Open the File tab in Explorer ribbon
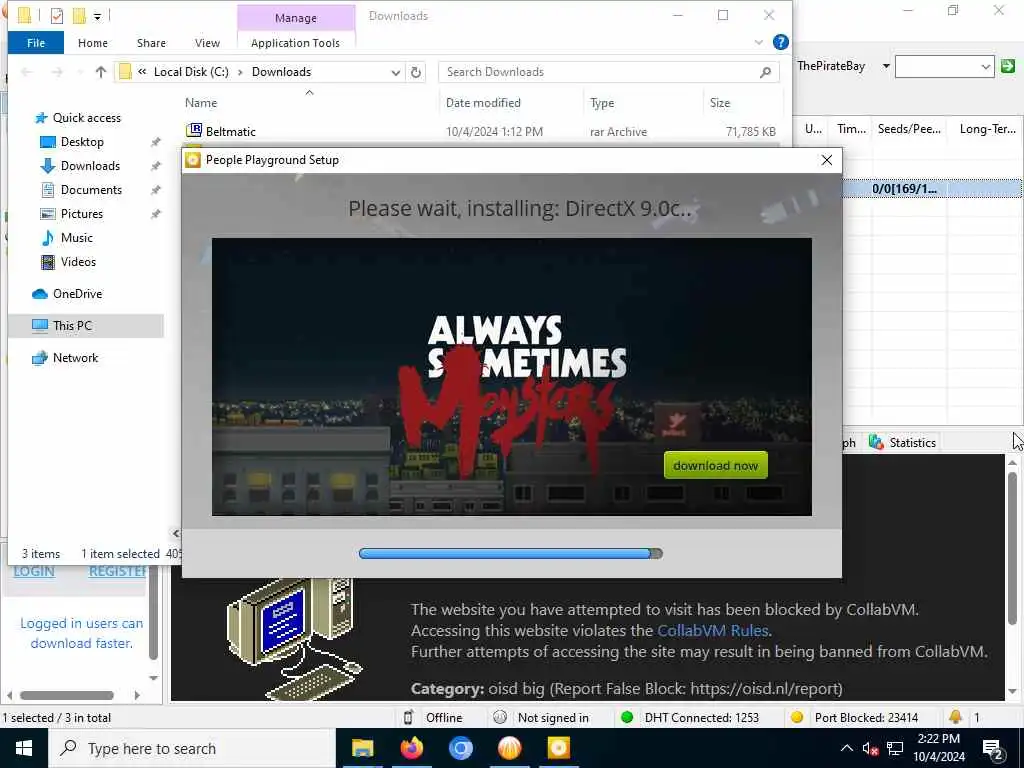 (36, 43)
